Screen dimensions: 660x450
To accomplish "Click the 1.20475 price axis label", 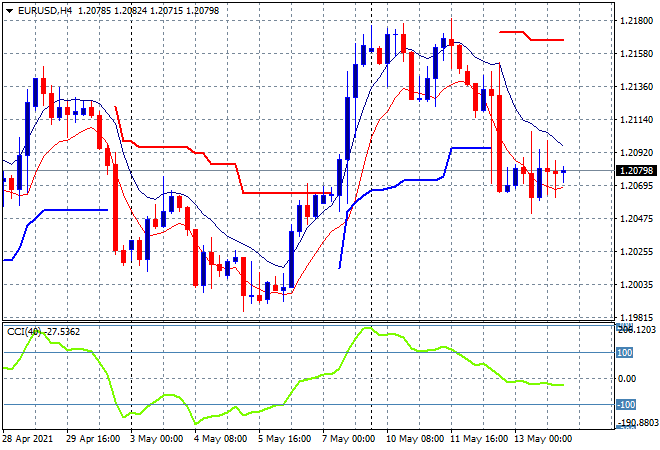I will [x=637, y=219].
